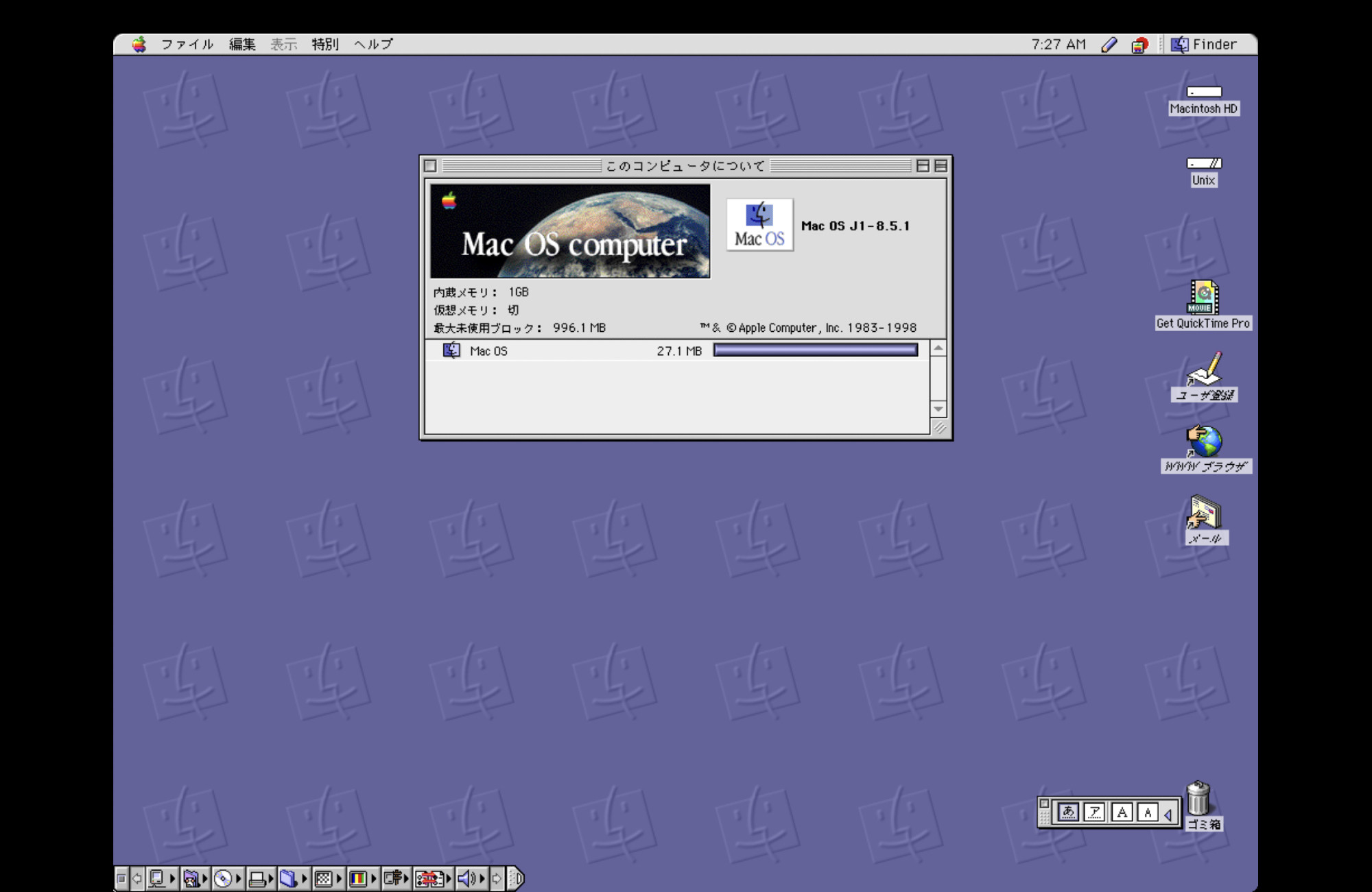1372x892 pixels.
Task: Open the color depth strip module
Action: point(363,878)
